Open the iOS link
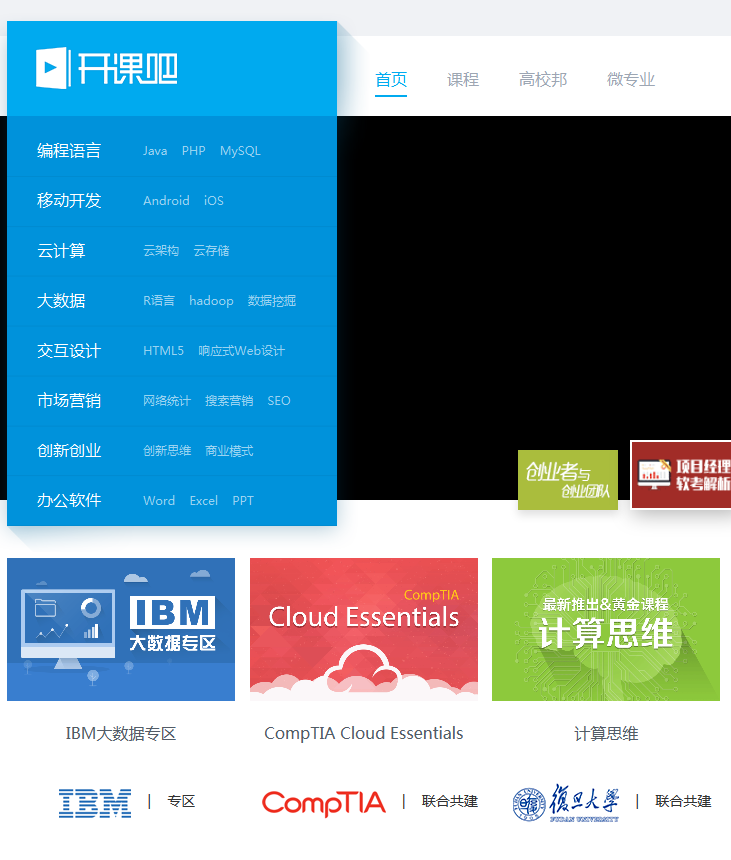The image size is (731, 860). 214,201
